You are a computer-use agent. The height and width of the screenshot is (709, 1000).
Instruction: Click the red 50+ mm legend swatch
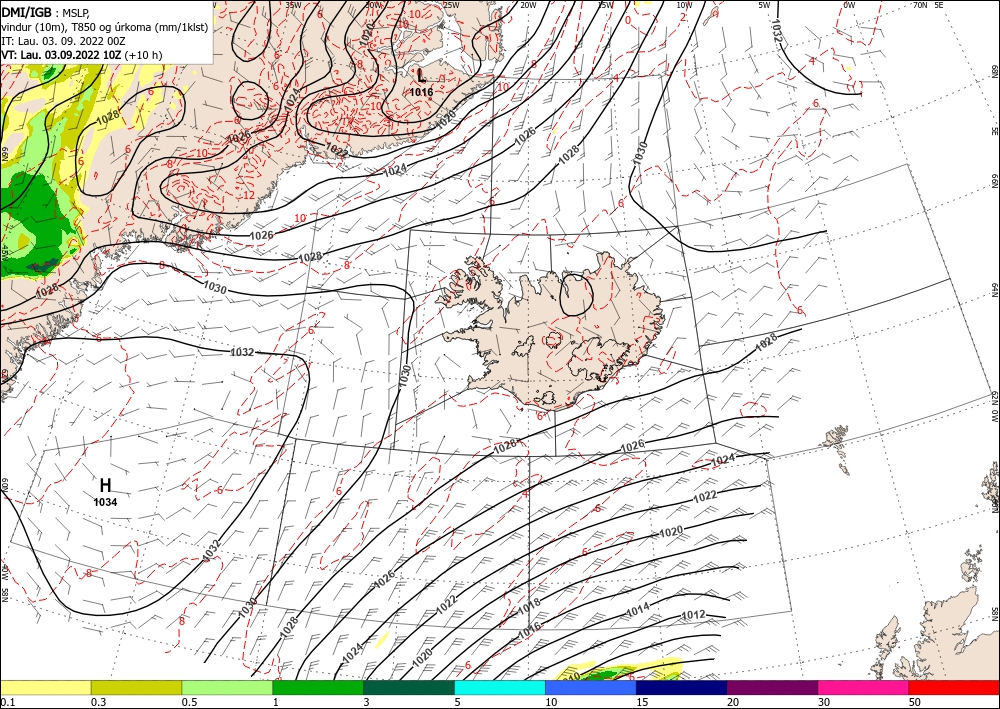[x=954, y=687]
